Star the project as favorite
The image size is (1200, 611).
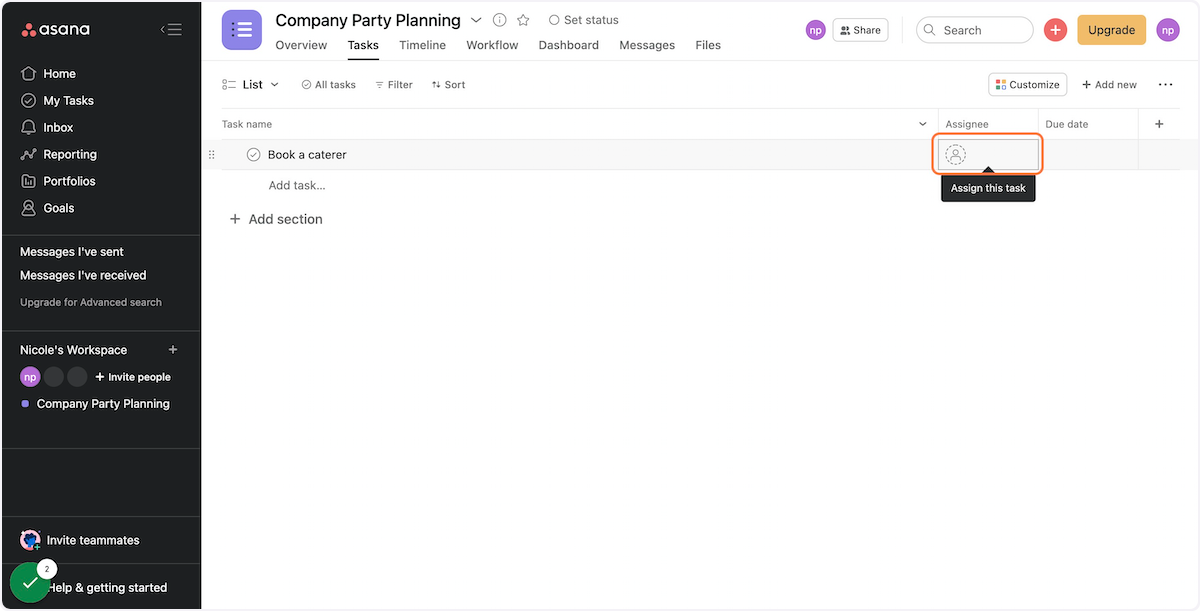click(523, 20)
